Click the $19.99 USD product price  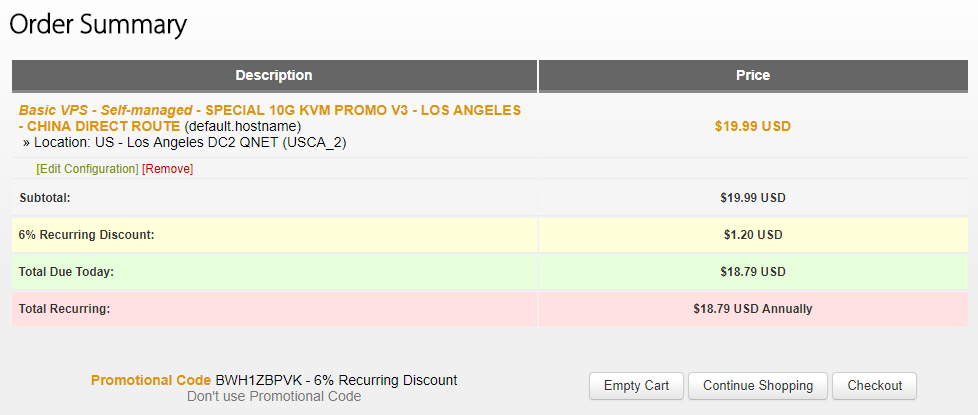(753, 127)
